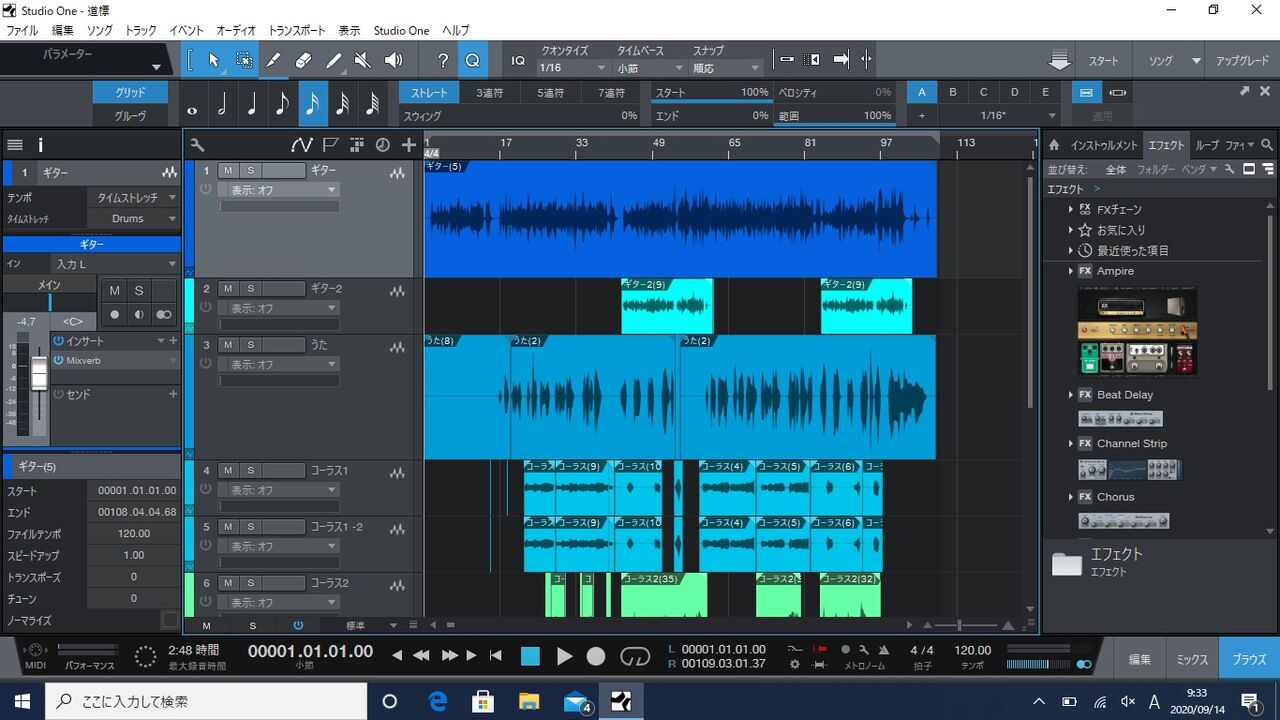The width and height of the screenshot is (1280, 720).
Task: Open the tempo track clock icon
Action: 382,145
